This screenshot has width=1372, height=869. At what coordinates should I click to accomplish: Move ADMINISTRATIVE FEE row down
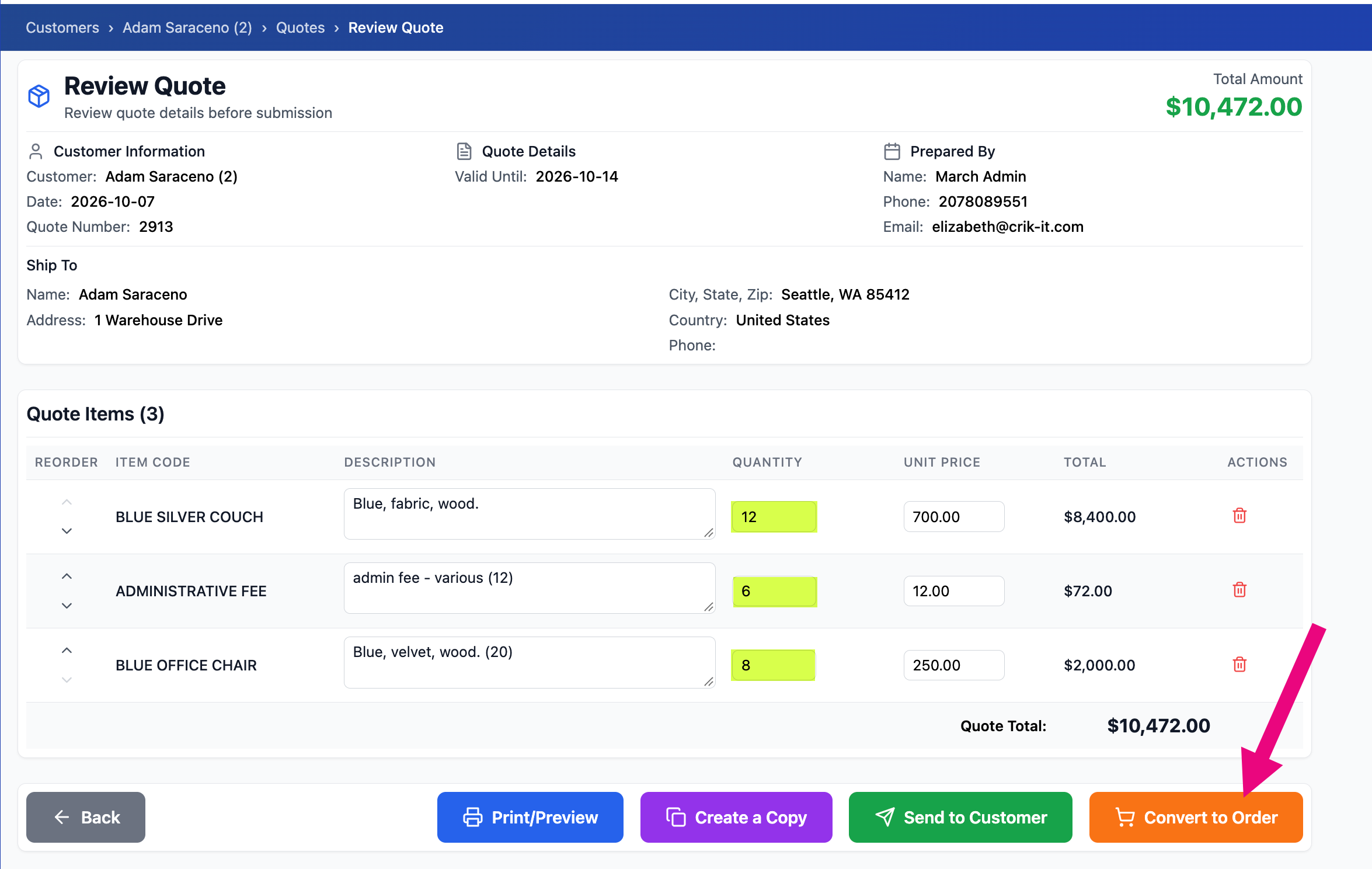pos(67,606)
